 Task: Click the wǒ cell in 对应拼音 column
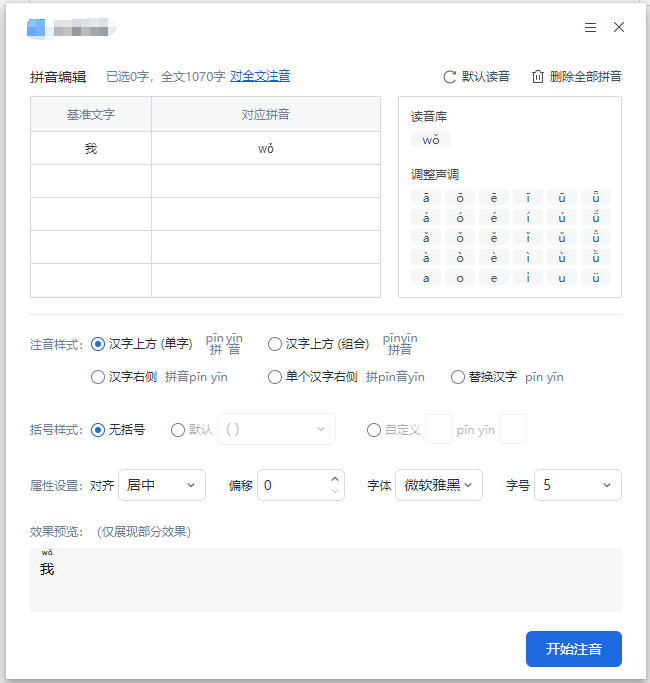tap(266, 148)
